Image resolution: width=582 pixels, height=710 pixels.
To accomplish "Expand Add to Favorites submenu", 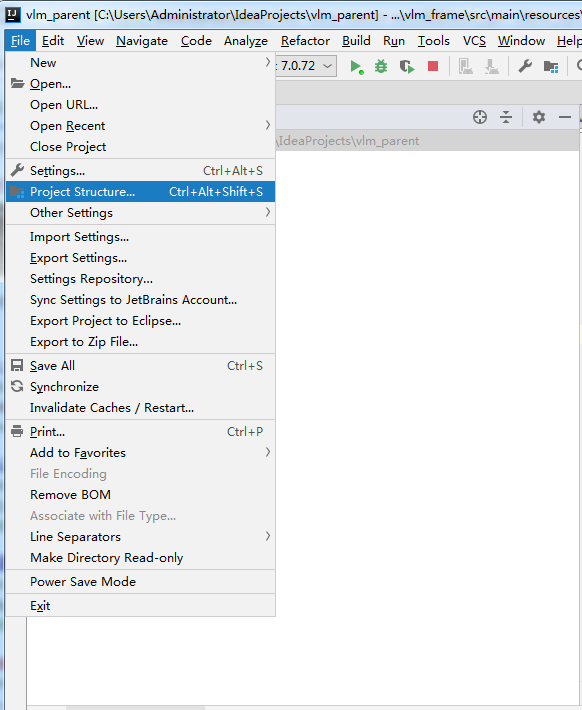I will (140, 453).
